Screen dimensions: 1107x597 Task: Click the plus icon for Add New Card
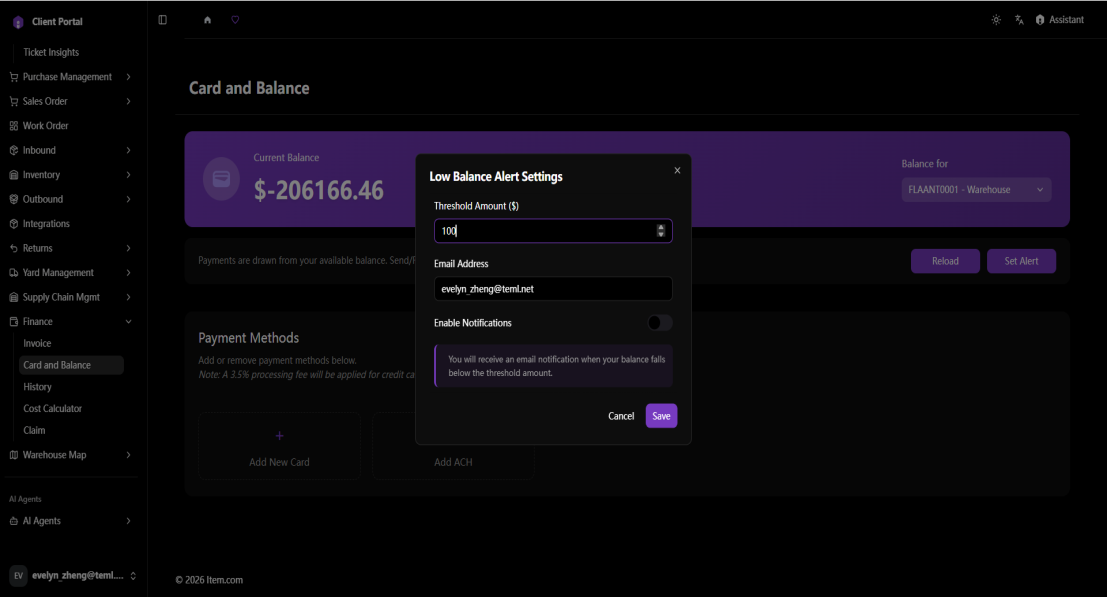(x=280, y=436)
